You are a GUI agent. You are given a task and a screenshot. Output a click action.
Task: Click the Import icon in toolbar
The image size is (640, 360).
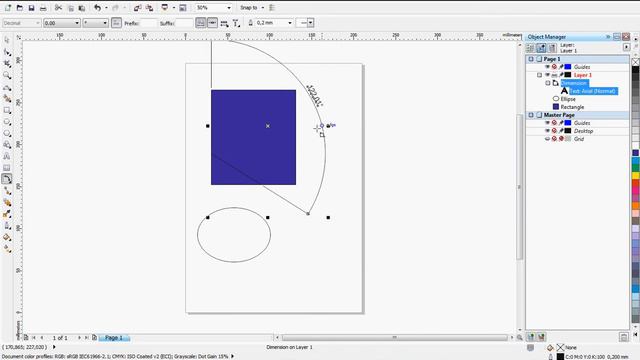138,8
